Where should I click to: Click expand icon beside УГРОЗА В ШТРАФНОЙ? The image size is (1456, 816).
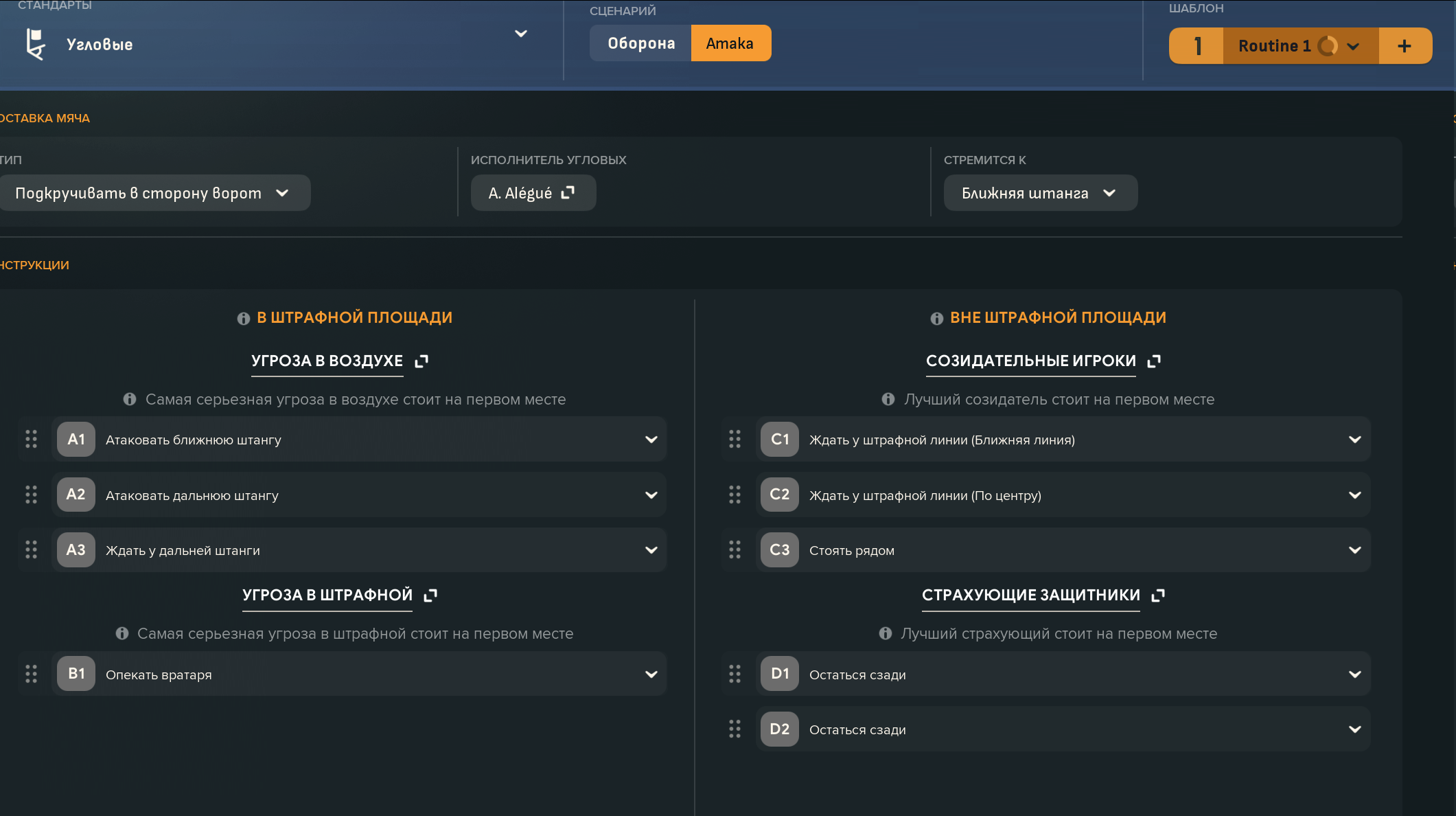430,596
